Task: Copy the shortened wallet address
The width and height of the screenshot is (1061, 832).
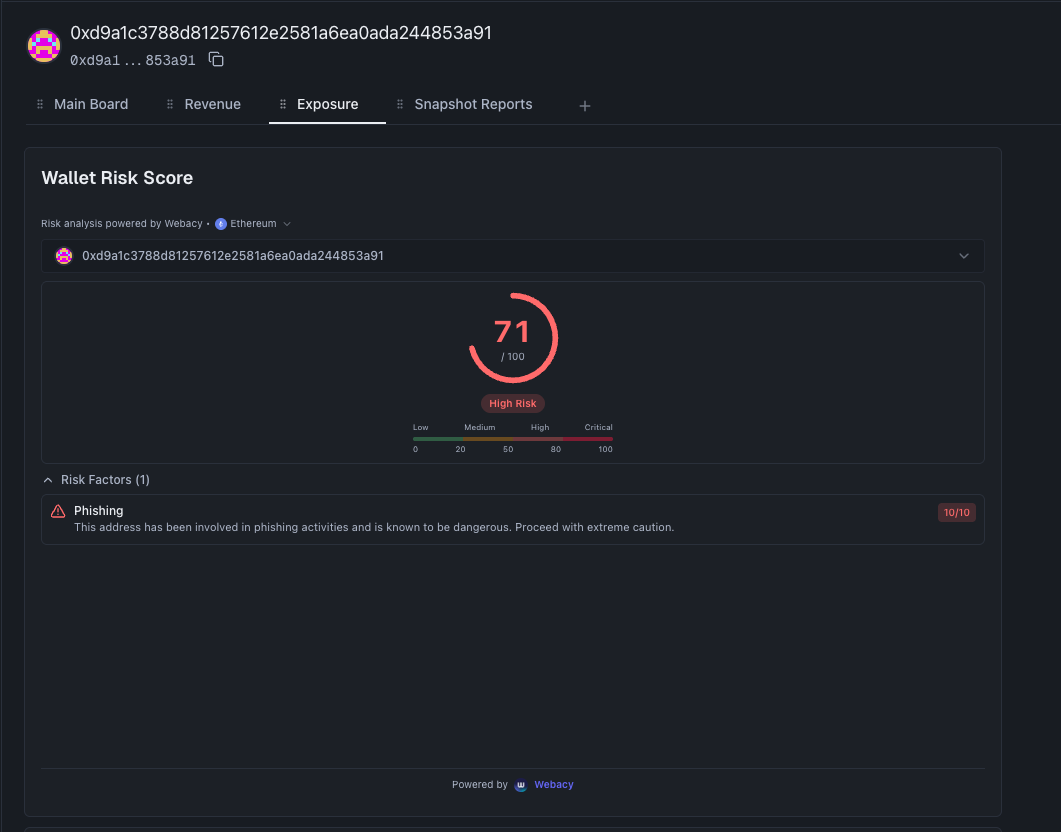Action: pyautogui.click(x=216, y=60)
